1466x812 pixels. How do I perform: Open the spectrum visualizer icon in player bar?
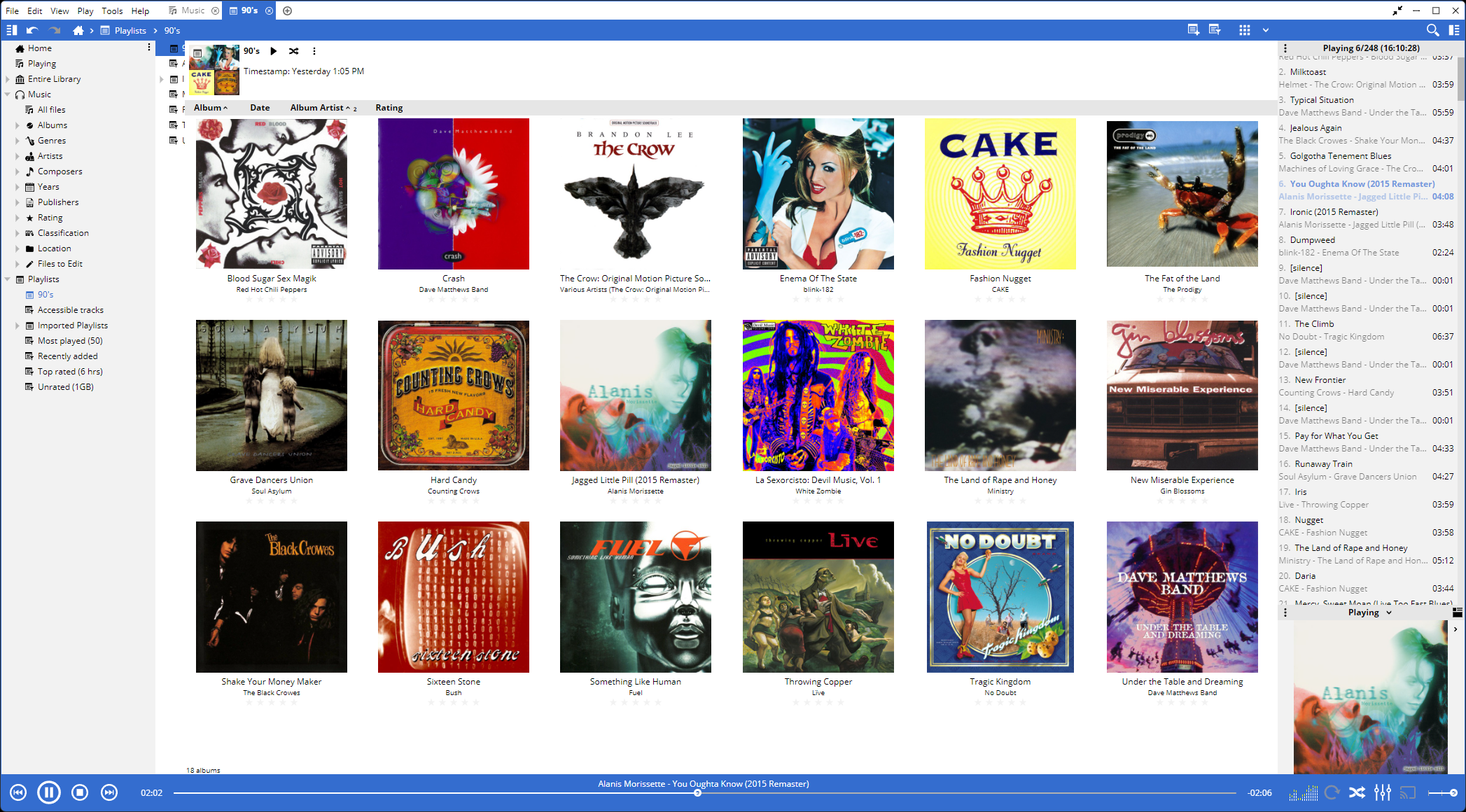click(x=1304, y=792)
